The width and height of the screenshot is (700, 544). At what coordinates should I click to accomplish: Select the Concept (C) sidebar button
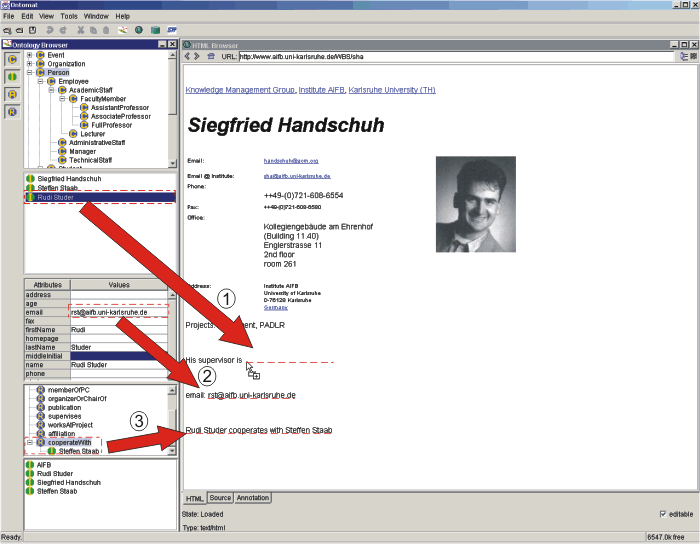pos(12,59)
